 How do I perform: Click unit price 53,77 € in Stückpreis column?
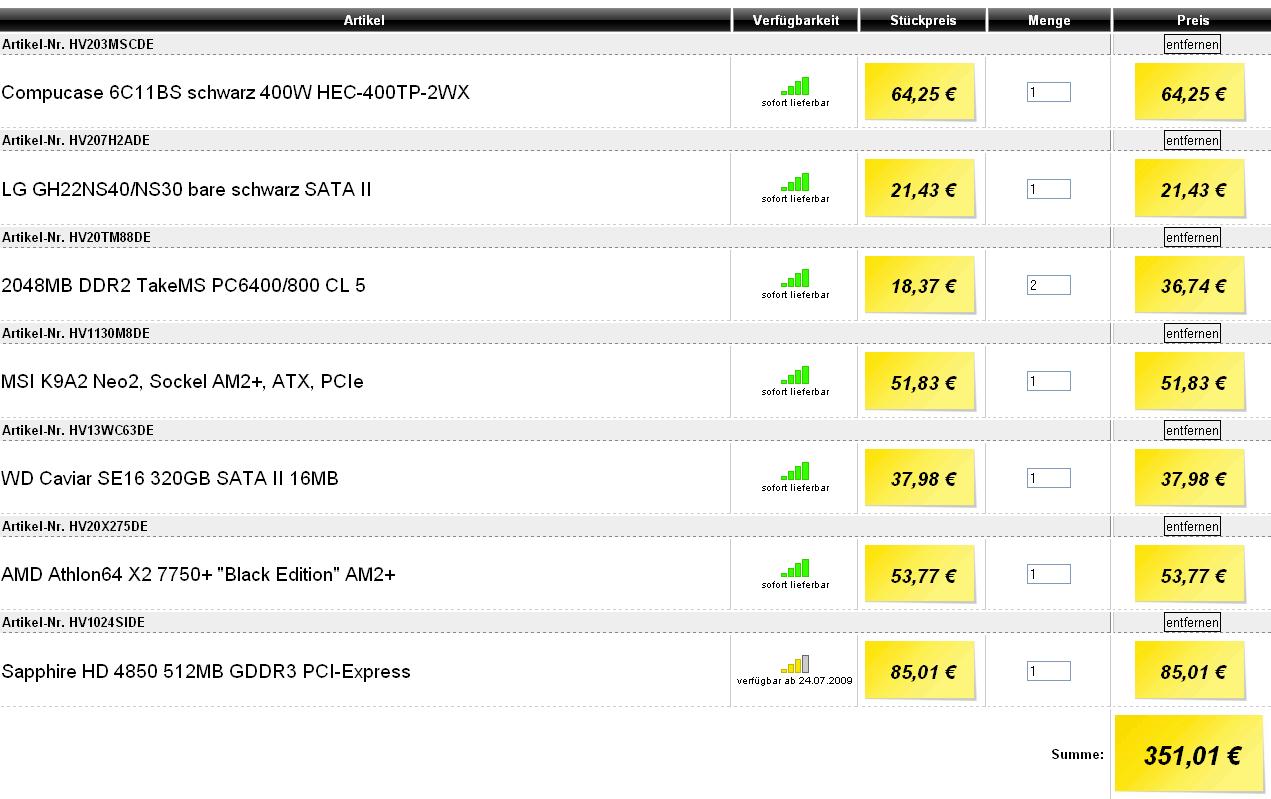[x=920, y=574]
